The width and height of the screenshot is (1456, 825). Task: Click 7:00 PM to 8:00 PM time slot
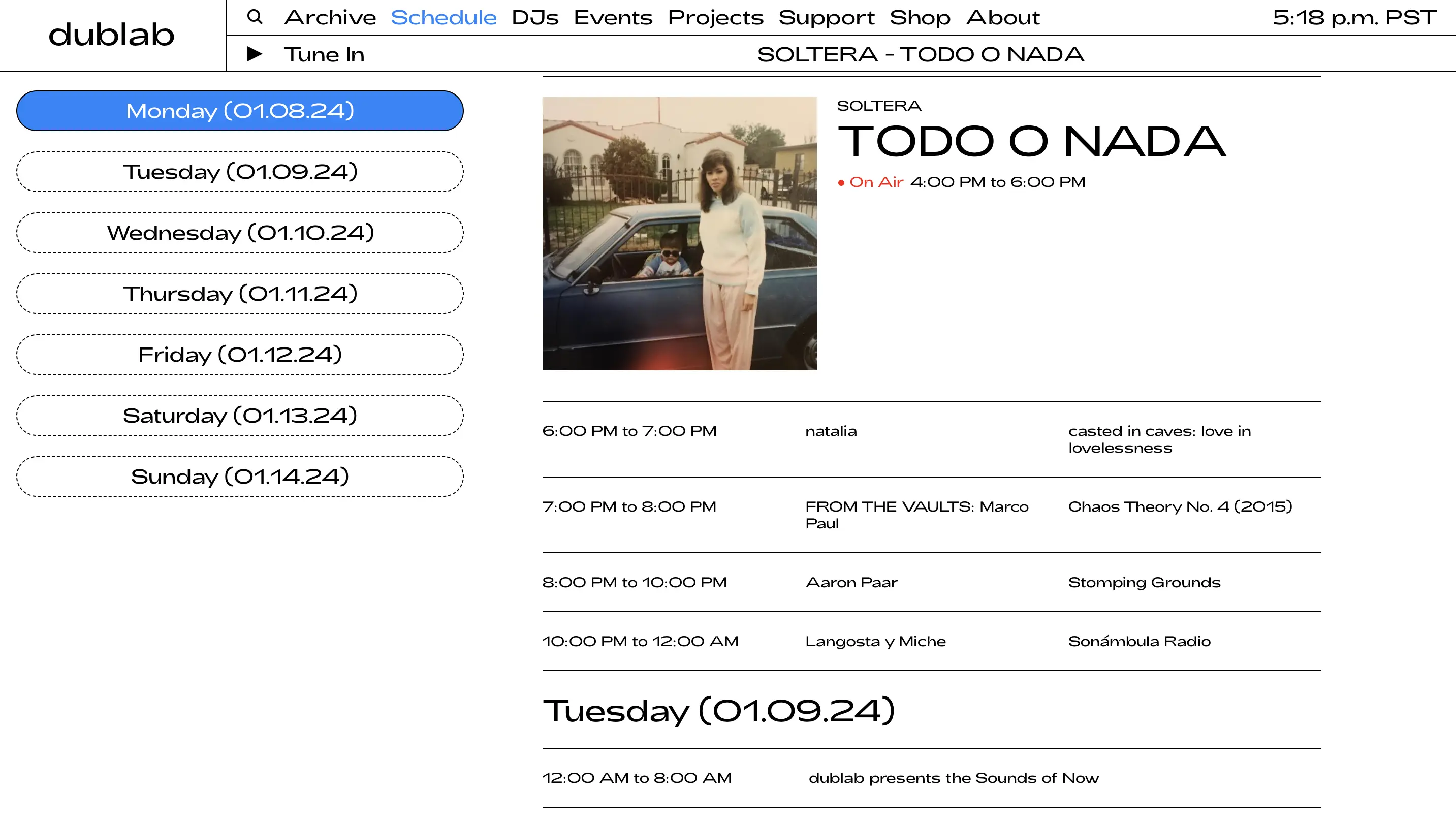[x=629, y=506]
